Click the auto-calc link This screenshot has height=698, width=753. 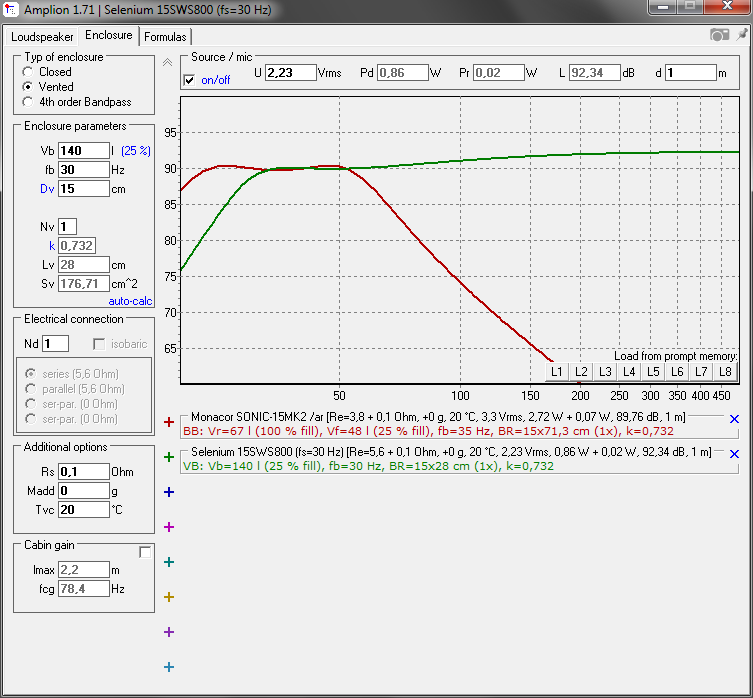point(130,301)
